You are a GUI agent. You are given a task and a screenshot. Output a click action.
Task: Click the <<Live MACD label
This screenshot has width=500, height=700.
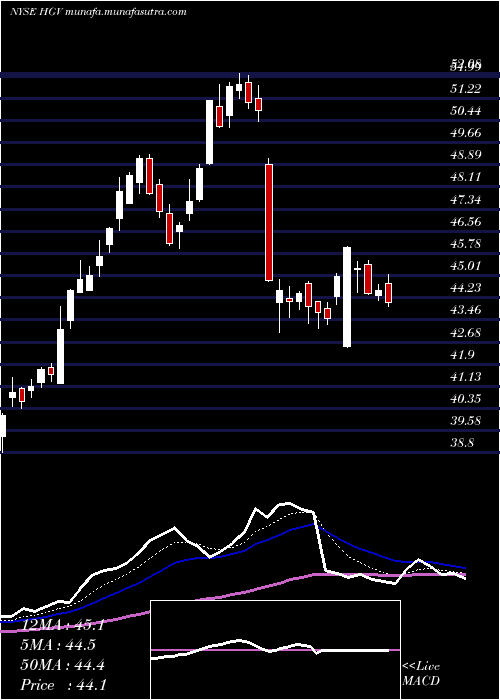[x=421, y=674]
